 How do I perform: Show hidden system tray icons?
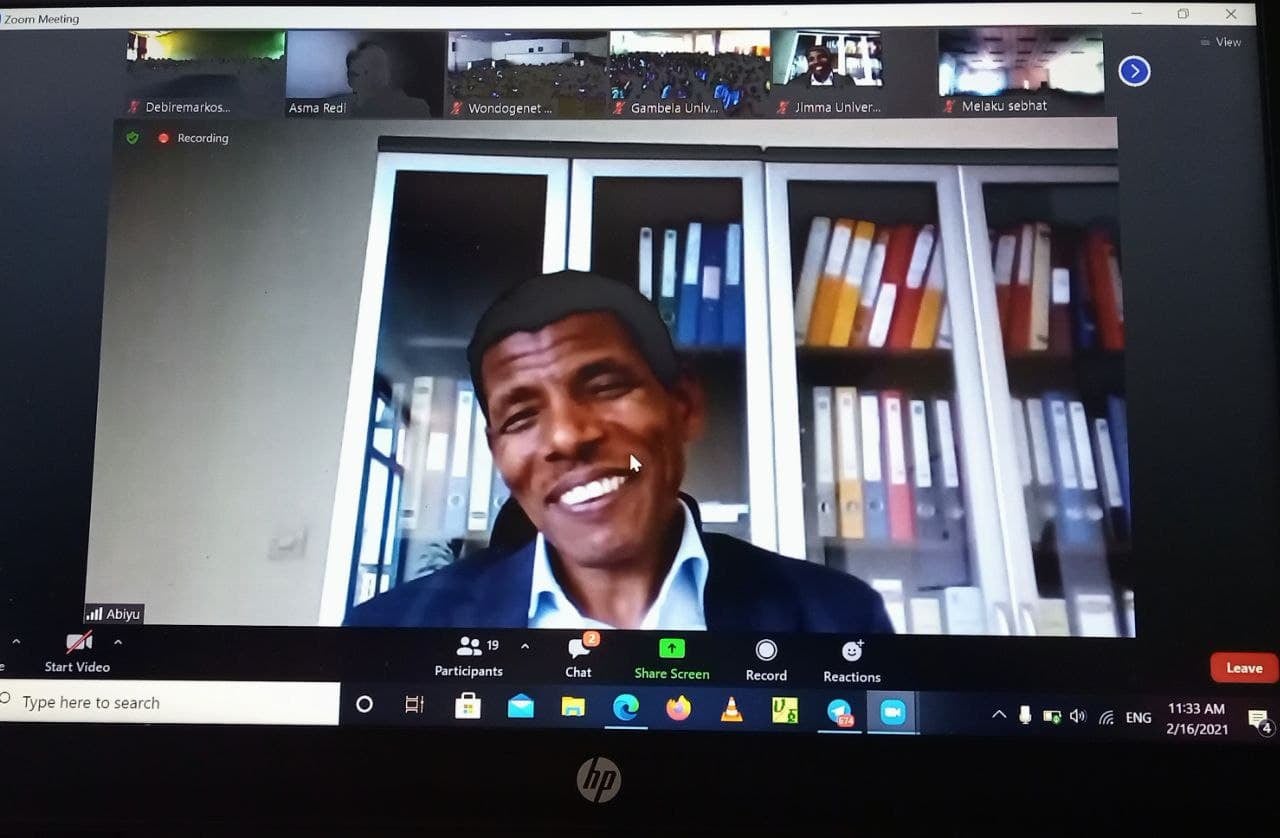pos(998,715)
